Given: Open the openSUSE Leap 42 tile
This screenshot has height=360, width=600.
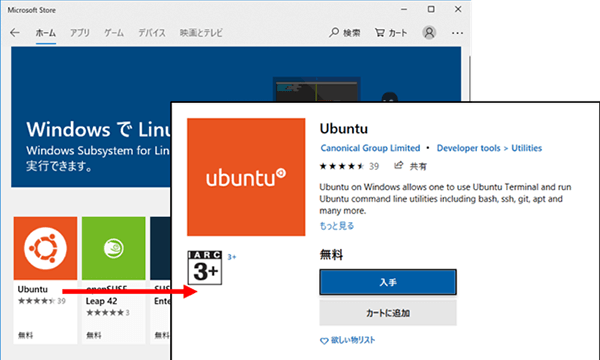Looking at the screenshot, I should coord(113,280).
